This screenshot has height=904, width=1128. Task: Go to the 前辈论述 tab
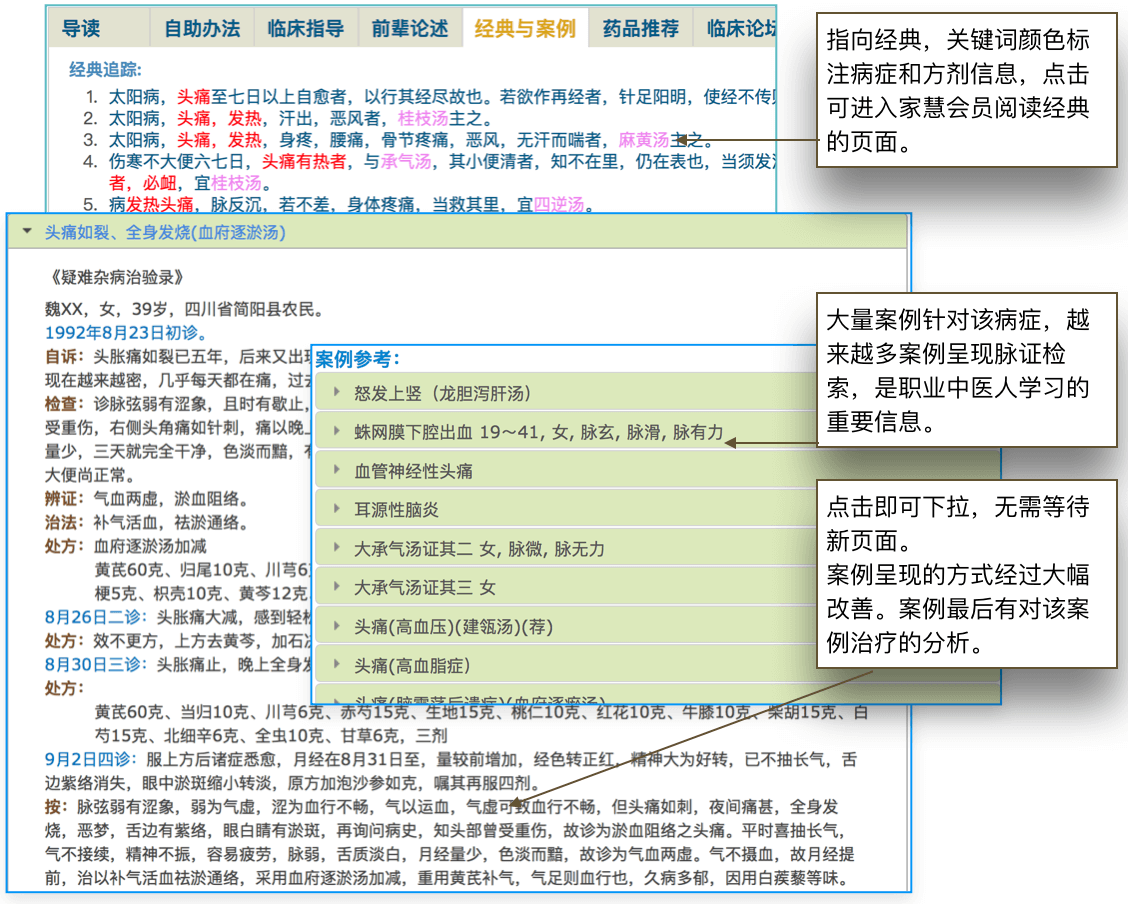(409, 29)
